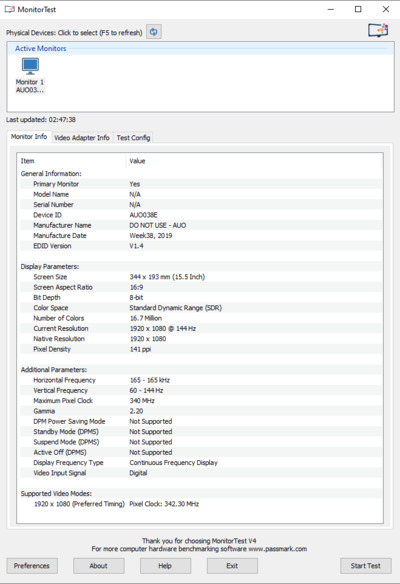400x584 pixels.
Task: Click the Device ID value AUO038E
Action: click(143, 215)
